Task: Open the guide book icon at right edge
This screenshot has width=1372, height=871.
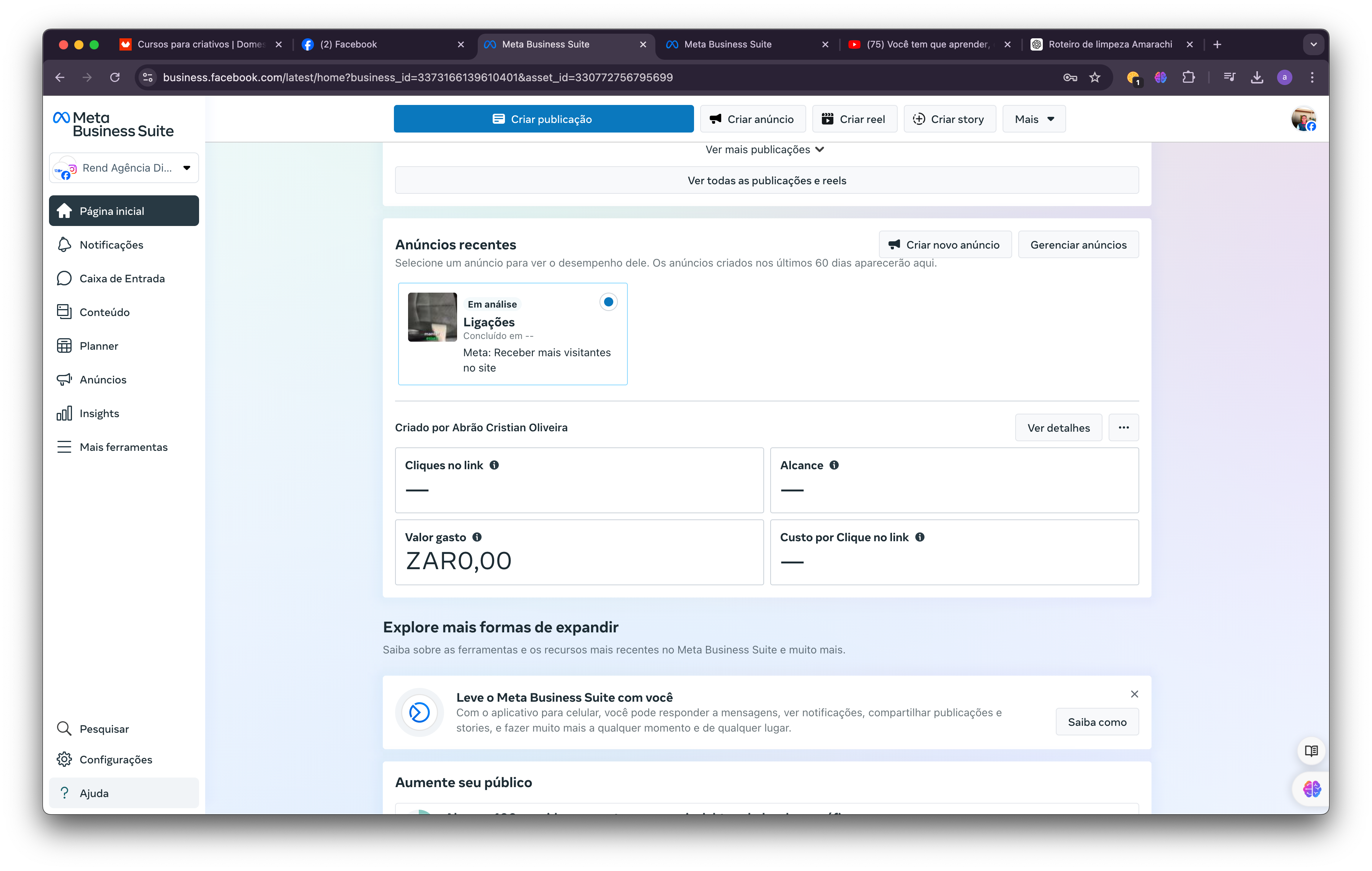Action: [x=1311, y=751]
